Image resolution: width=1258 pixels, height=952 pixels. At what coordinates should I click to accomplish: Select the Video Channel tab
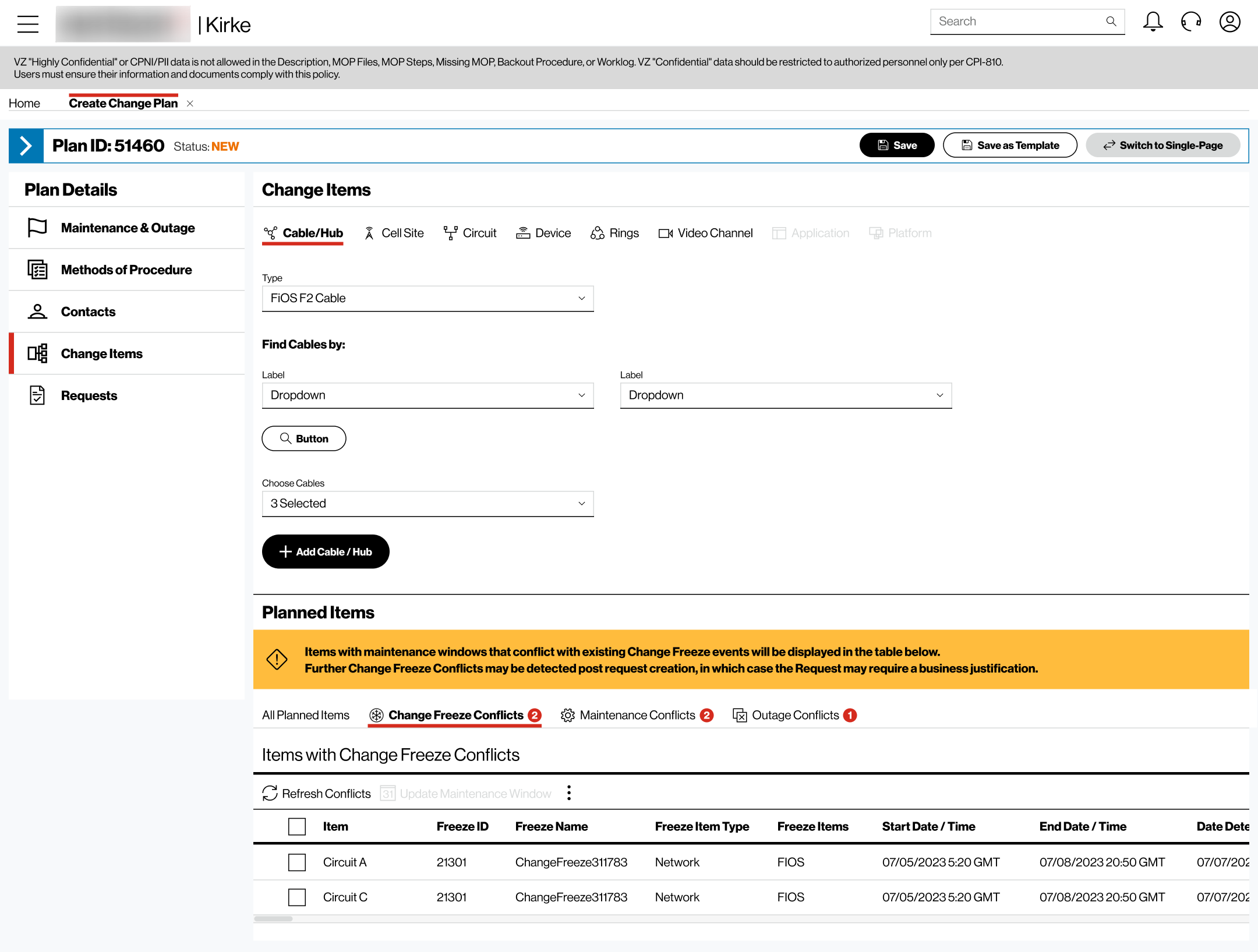705,233
